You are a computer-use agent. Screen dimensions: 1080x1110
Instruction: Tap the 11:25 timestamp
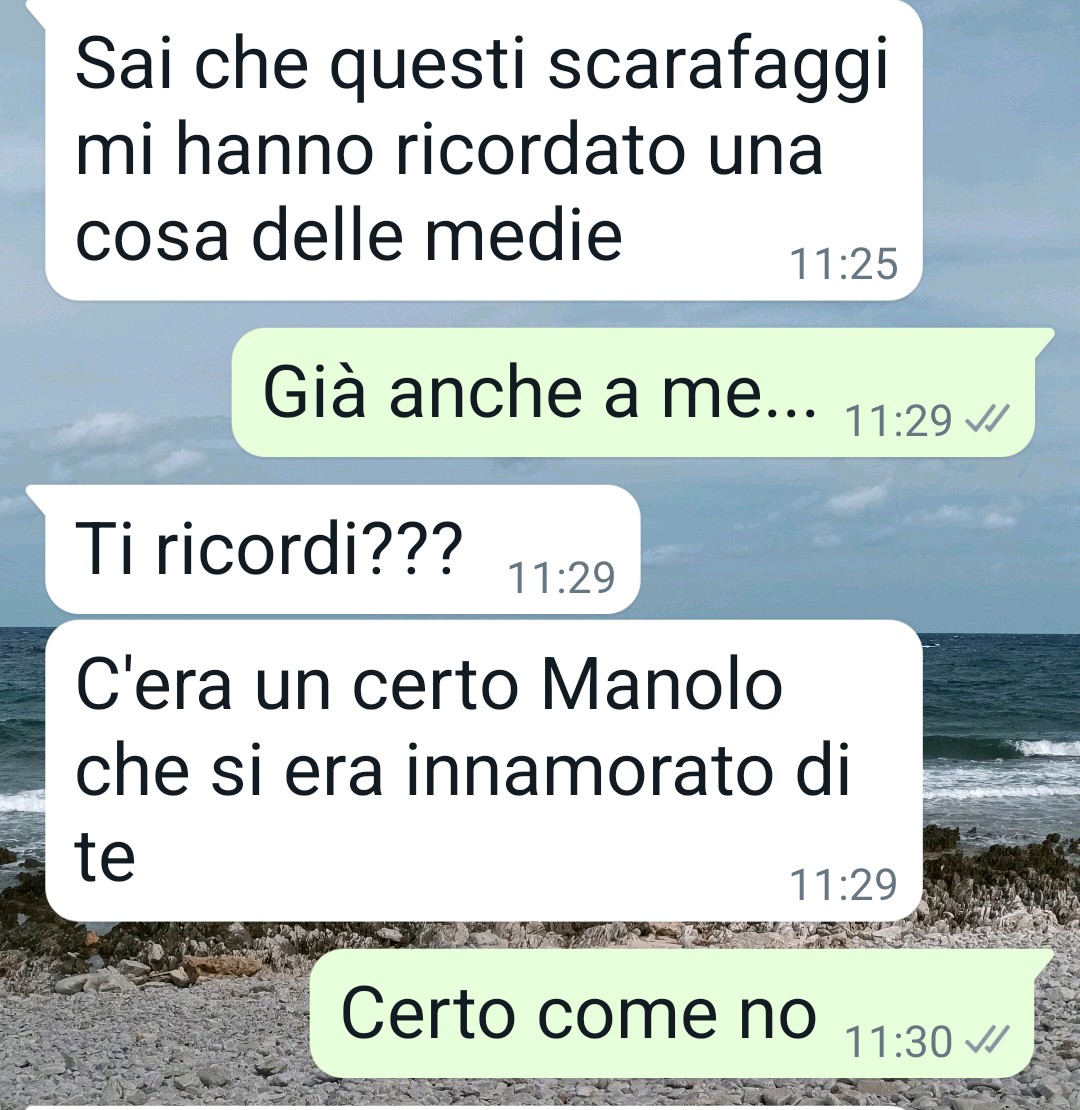(843, 264)
